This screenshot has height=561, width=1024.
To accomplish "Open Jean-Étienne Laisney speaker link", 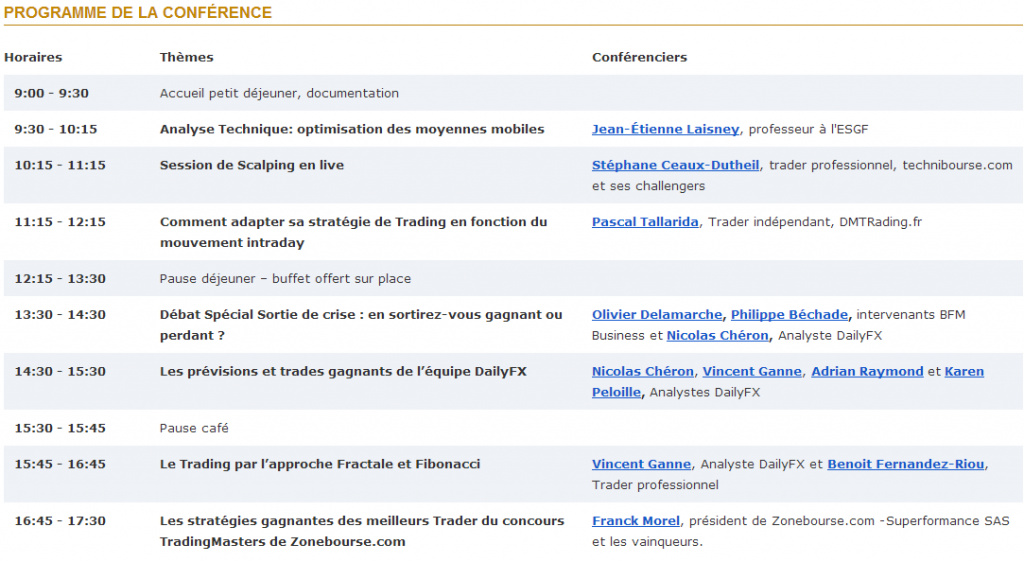I will pyautogui.click(x=665, y=129).
